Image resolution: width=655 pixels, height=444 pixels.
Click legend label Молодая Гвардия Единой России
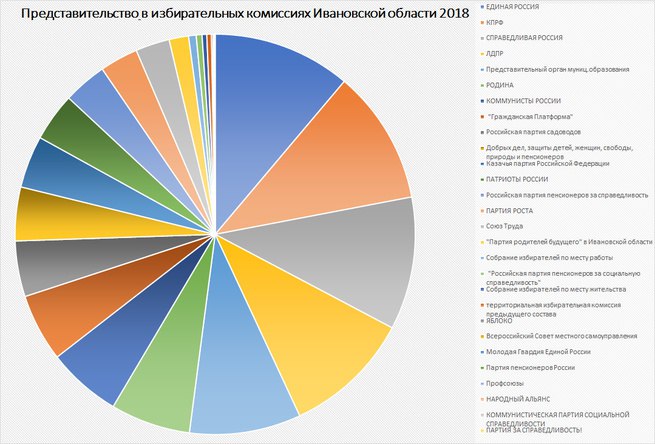click(536, 352)
